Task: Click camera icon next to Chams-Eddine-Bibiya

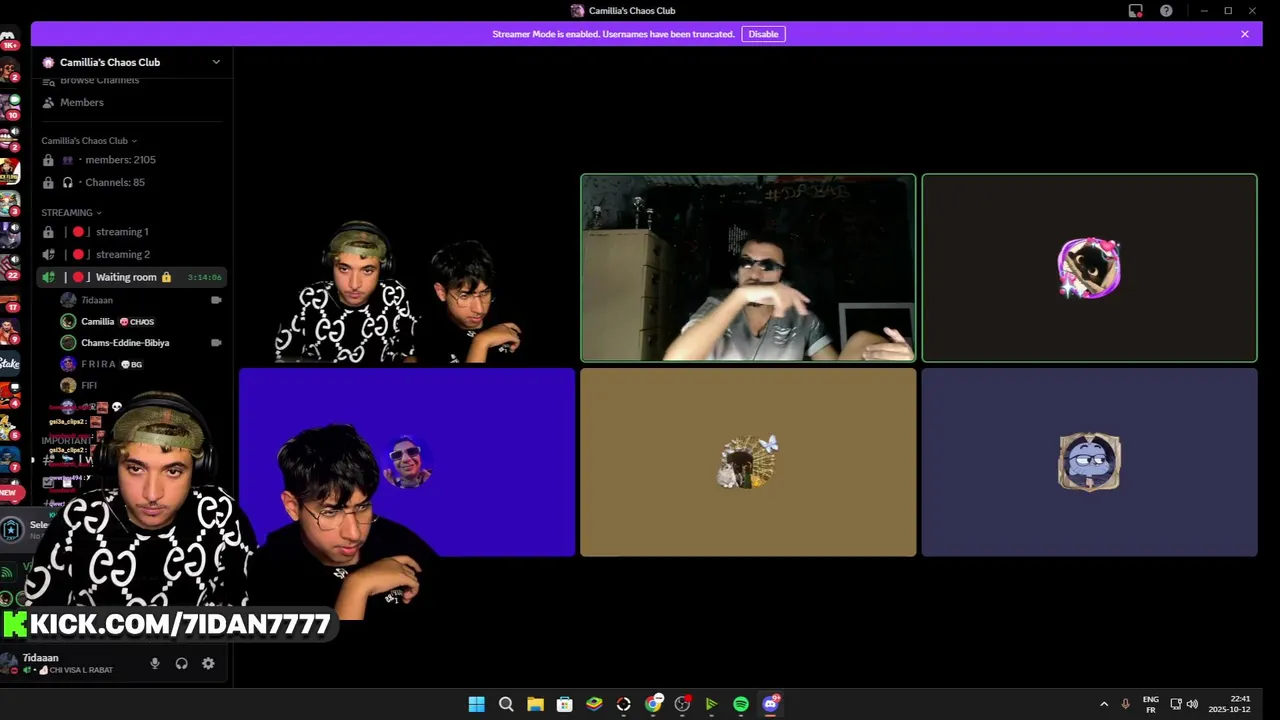Action: (216, 342)
